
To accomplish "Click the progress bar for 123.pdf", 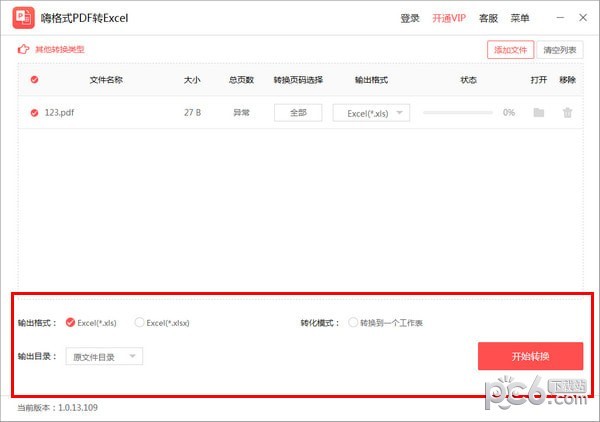I will 458,112.
